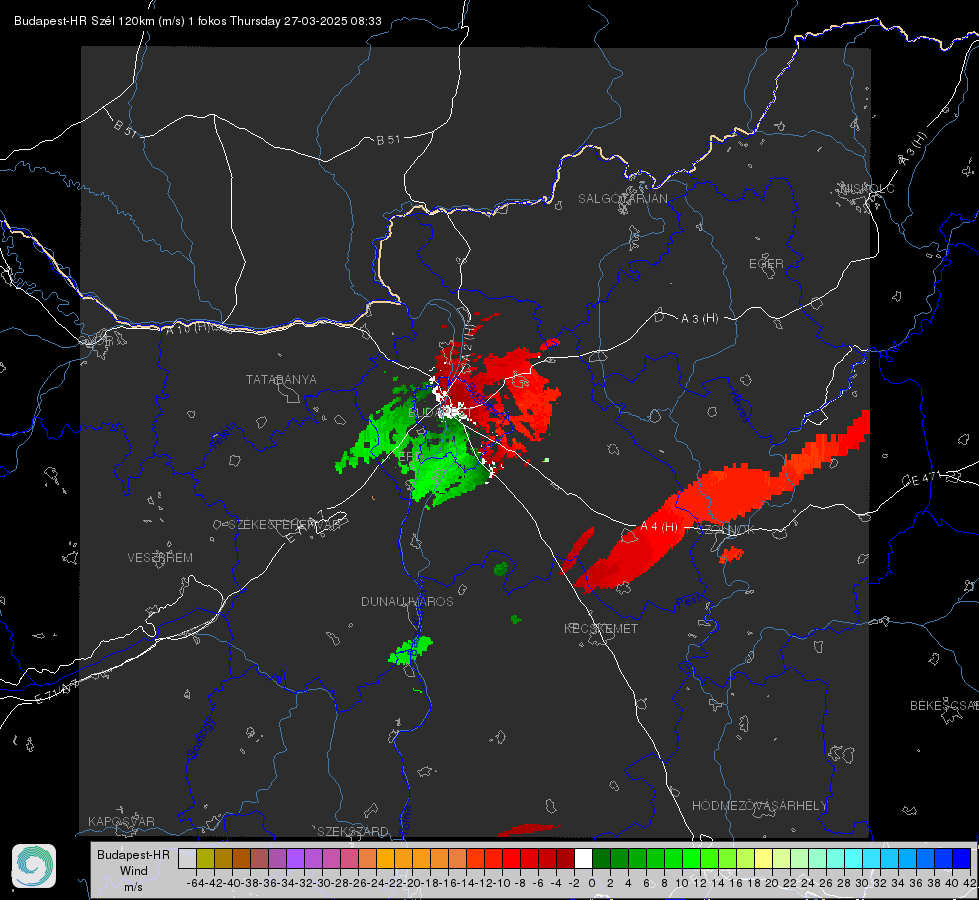Click the 'Somogy' county label in blue
Viewport: 979px width, 900px height.
[200, 738]
